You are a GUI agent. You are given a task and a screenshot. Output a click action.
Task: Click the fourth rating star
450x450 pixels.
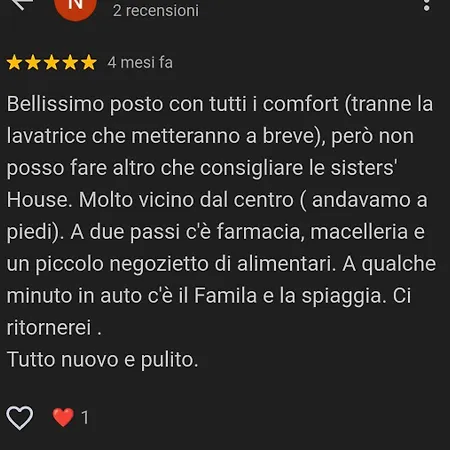tap(71, 62)
